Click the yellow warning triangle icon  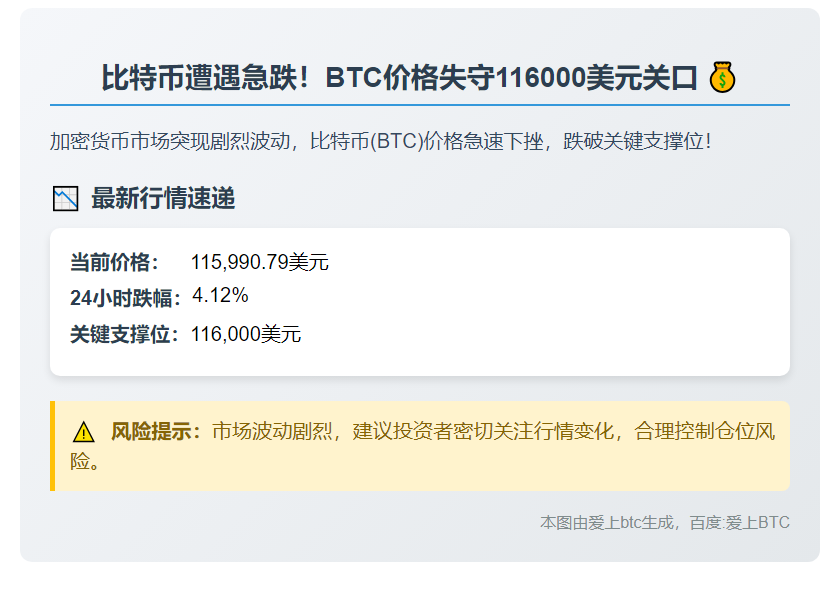click(84, 432)
